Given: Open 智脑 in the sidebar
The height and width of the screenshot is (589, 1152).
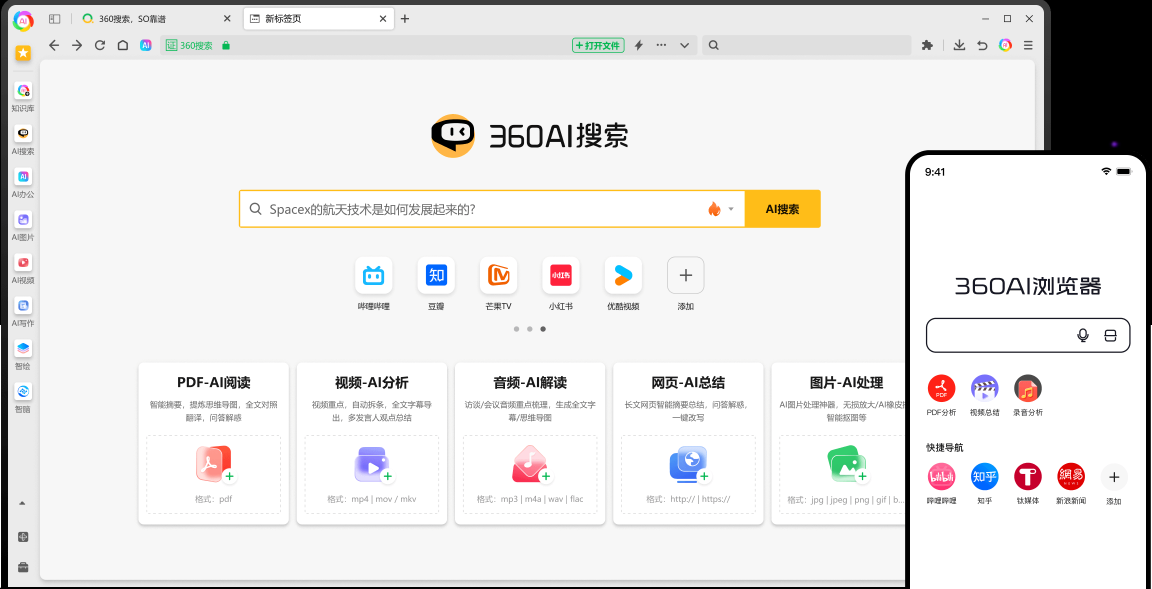Looking at the screenshot, I should point(24,397).
